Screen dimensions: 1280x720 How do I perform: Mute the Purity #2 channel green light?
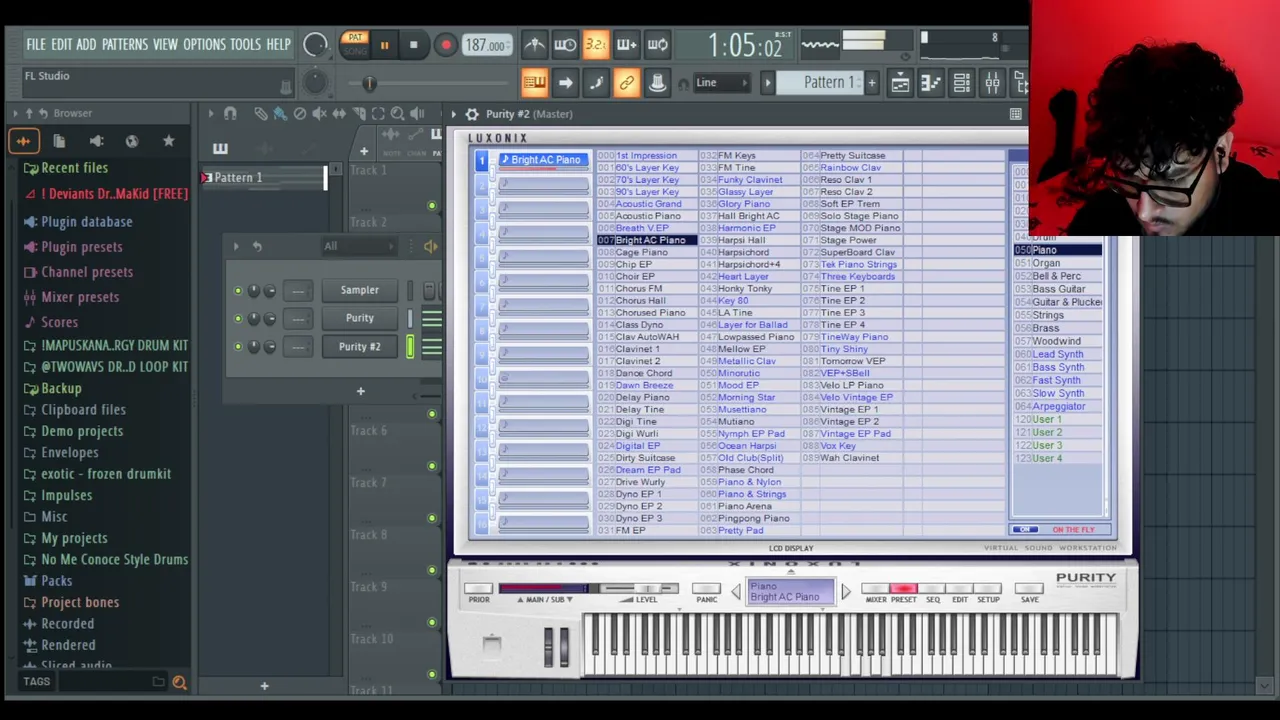pos(238,347)
